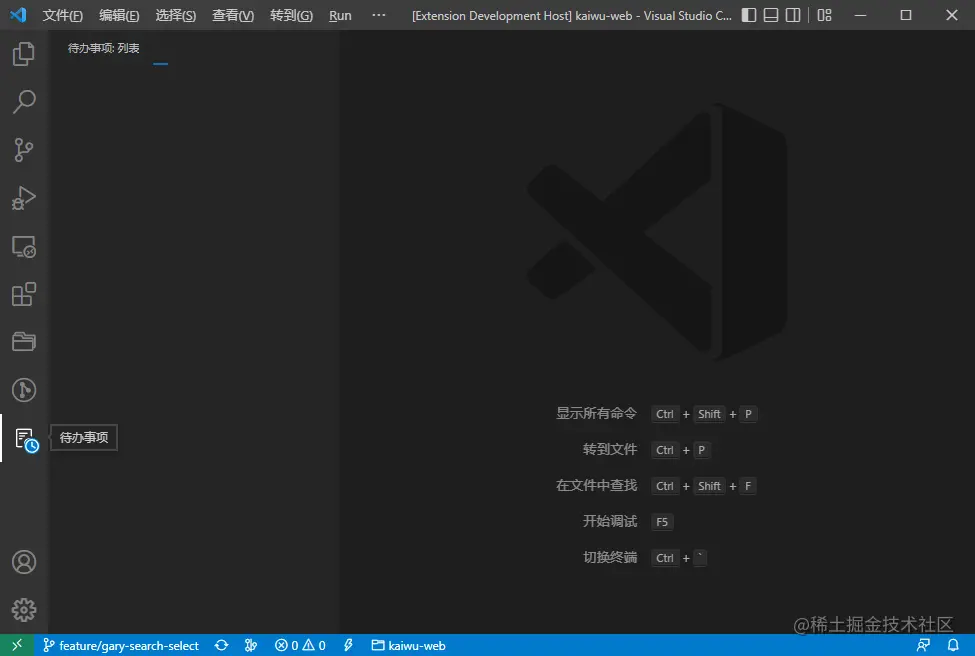Open the Source Control view
Image resolution: width=975 pixels, height=656 pixels.
[24, 150]
